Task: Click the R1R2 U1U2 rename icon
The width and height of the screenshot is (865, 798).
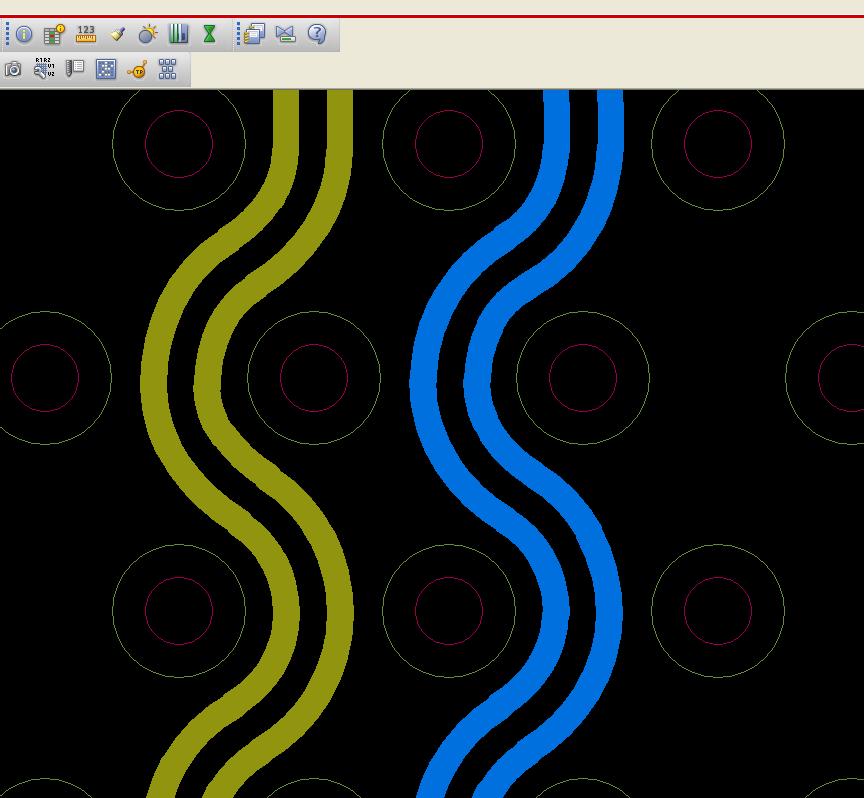Action: pos(44,69)
